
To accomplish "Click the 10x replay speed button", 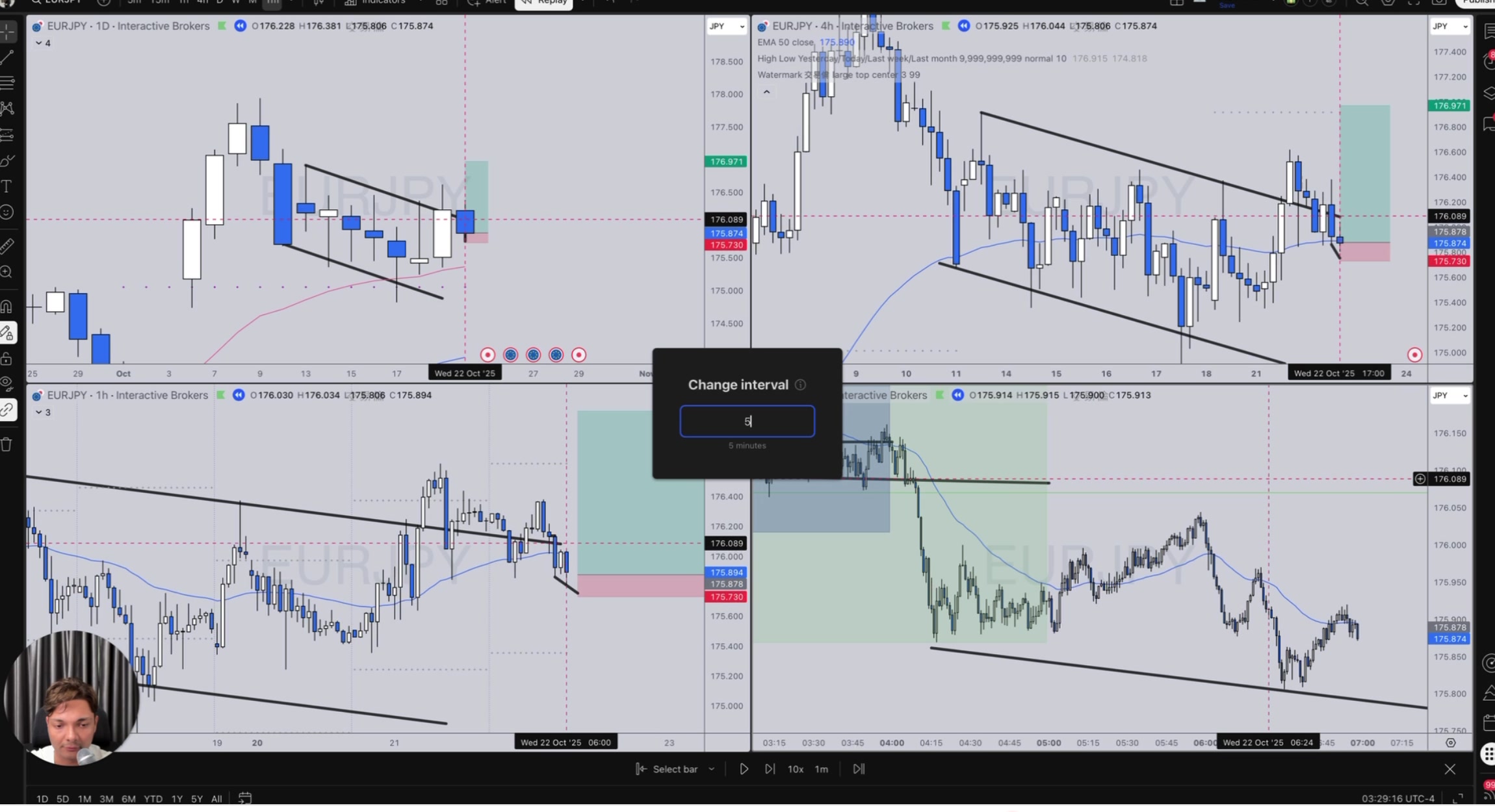I will 796,769.
